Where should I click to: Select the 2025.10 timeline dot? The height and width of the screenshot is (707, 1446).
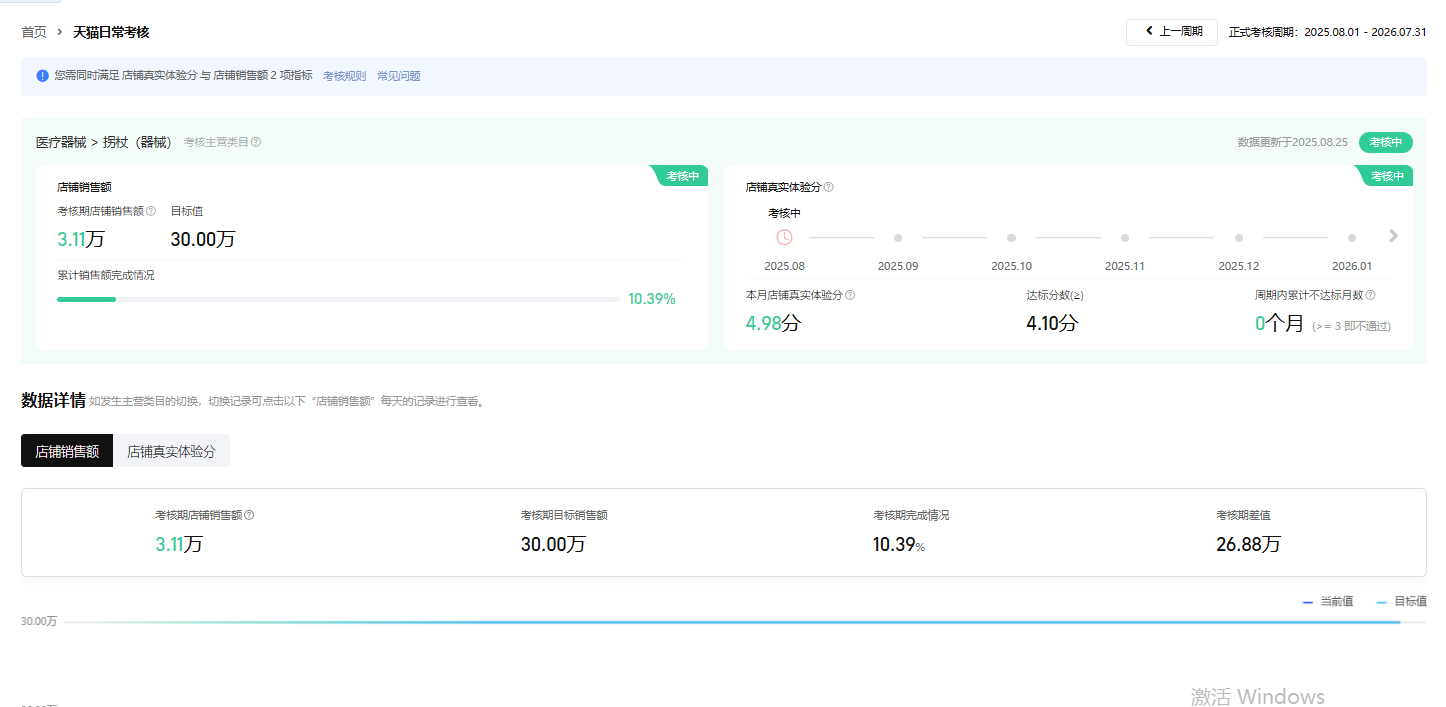(1011, 238)
